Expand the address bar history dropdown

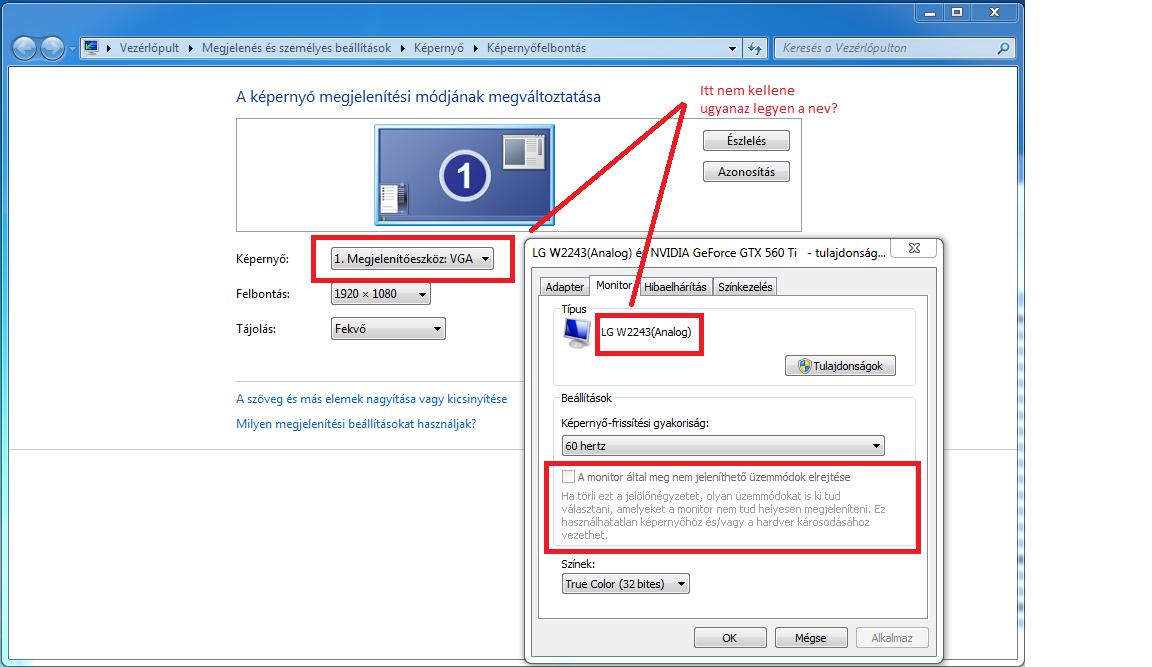(x=732, y=48)
